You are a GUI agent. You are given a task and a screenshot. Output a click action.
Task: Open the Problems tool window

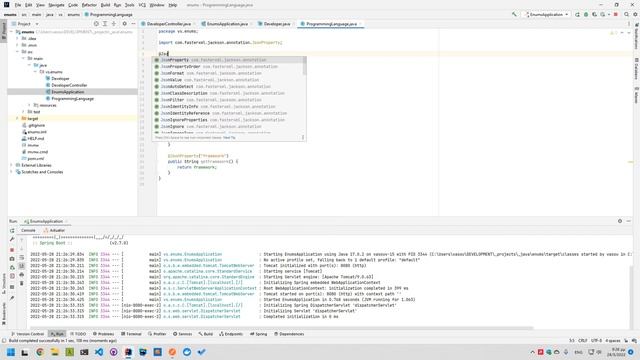coord(103,334)
